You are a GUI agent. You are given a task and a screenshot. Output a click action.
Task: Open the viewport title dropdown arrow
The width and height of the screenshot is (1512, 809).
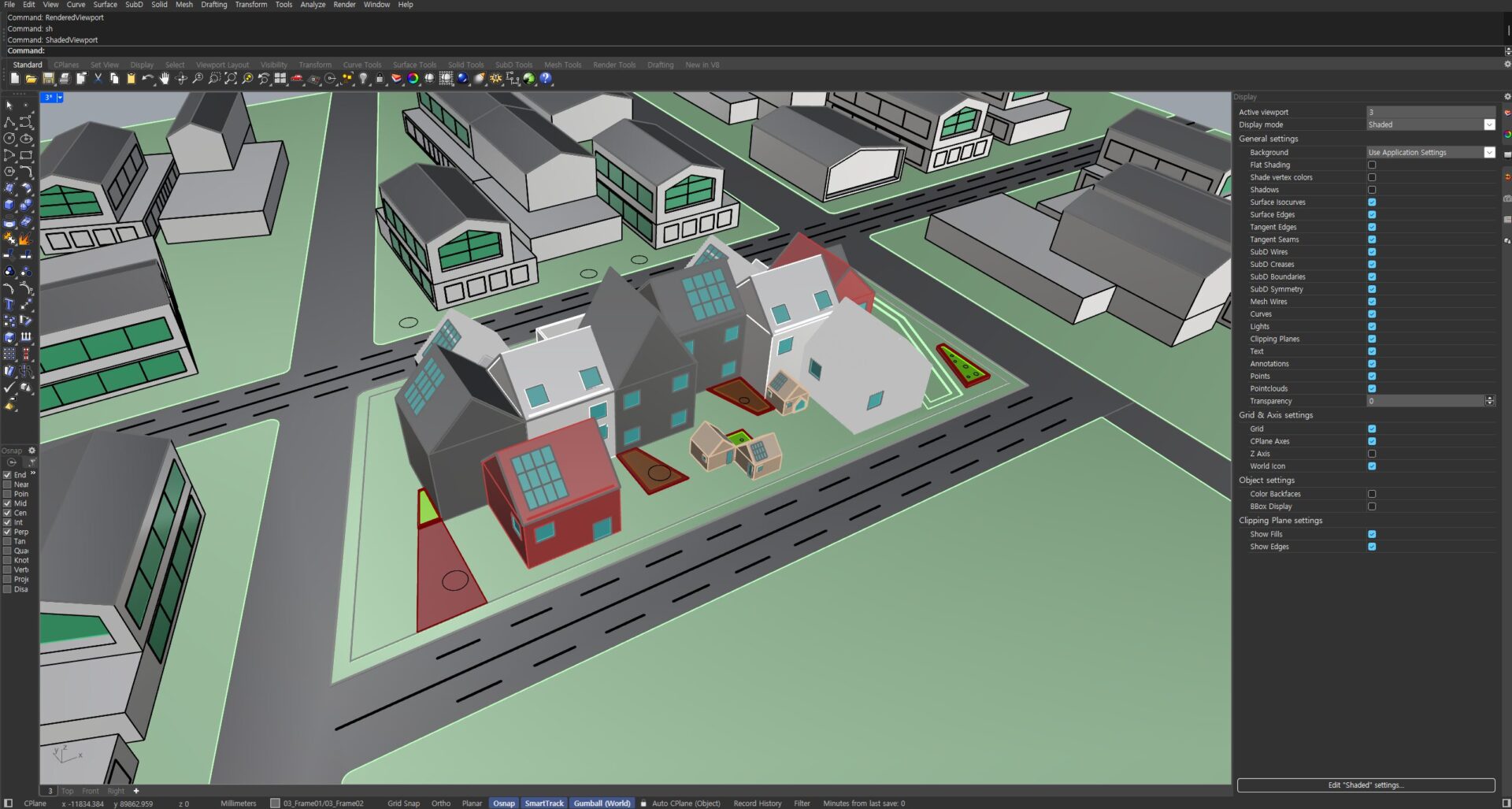coord(60,98)
